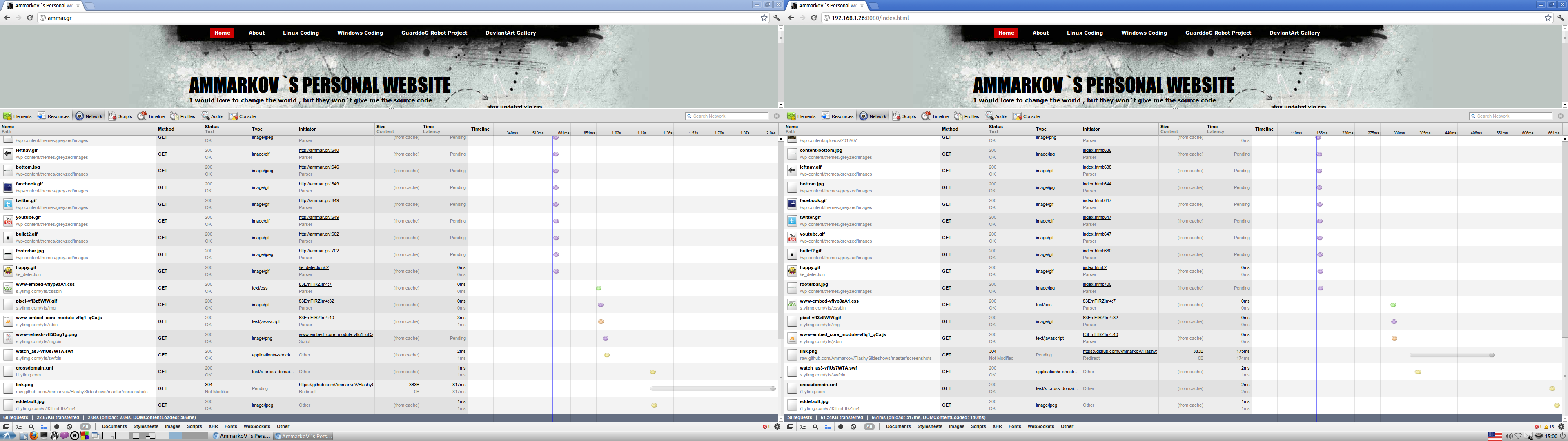The height and width of the screenshot is (441, 1568).
Task: Click warning count 16 in right DevTools
Action: coord(1549,427)
